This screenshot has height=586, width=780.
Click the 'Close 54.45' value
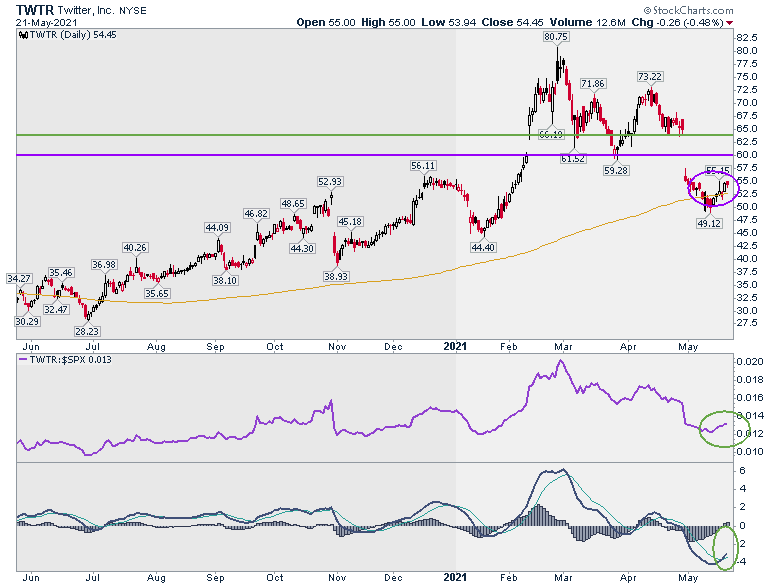click(x=512, y=22)
